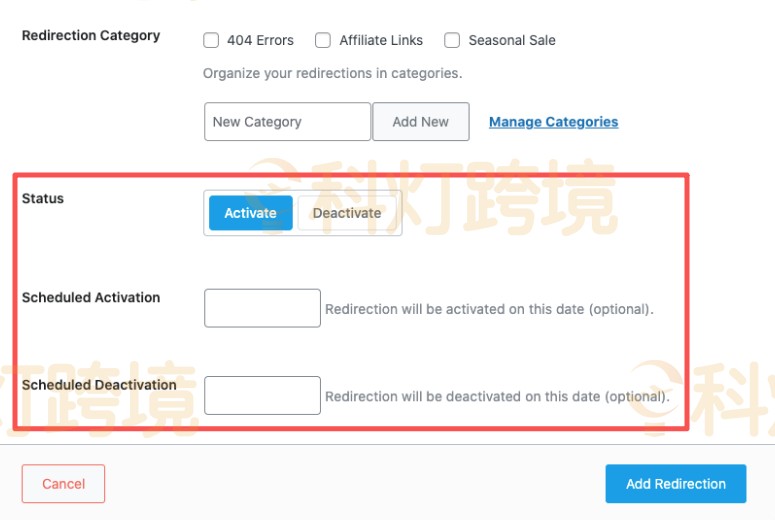Screen dimensions: 775x520
Task: Focus the Scheduled Activation date field
Action: [262, 308]
